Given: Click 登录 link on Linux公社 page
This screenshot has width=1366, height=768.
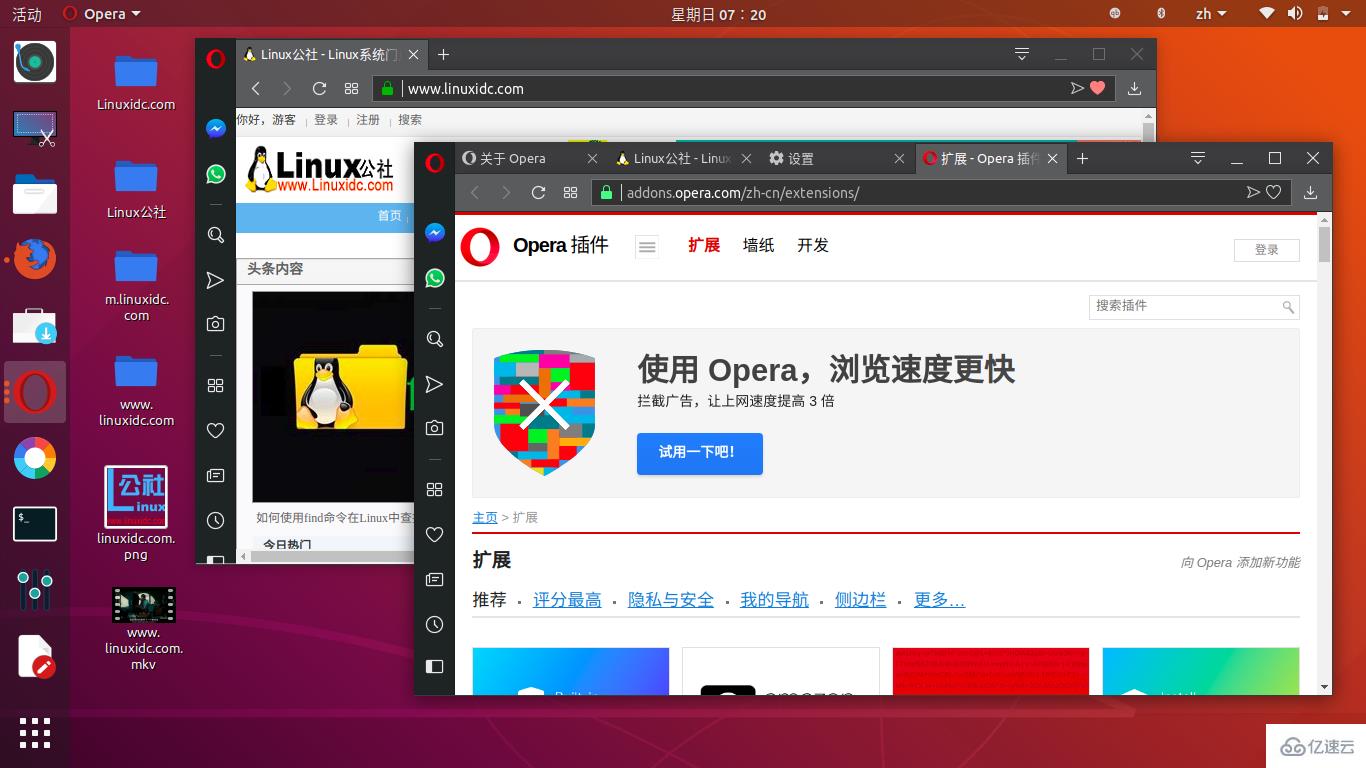Looking at the screenshot, I should click(x=326, y=119).
